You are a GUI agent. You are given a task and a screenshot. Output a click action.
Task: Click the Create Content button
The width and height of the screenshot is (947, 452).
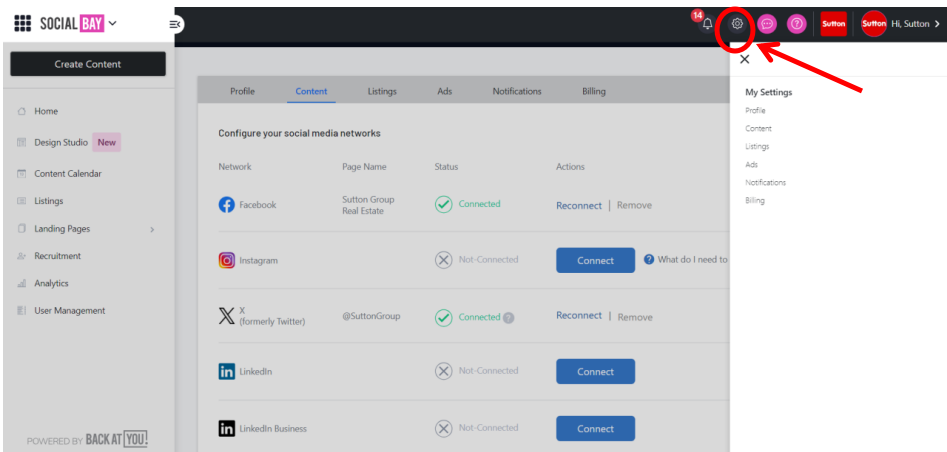88,64
